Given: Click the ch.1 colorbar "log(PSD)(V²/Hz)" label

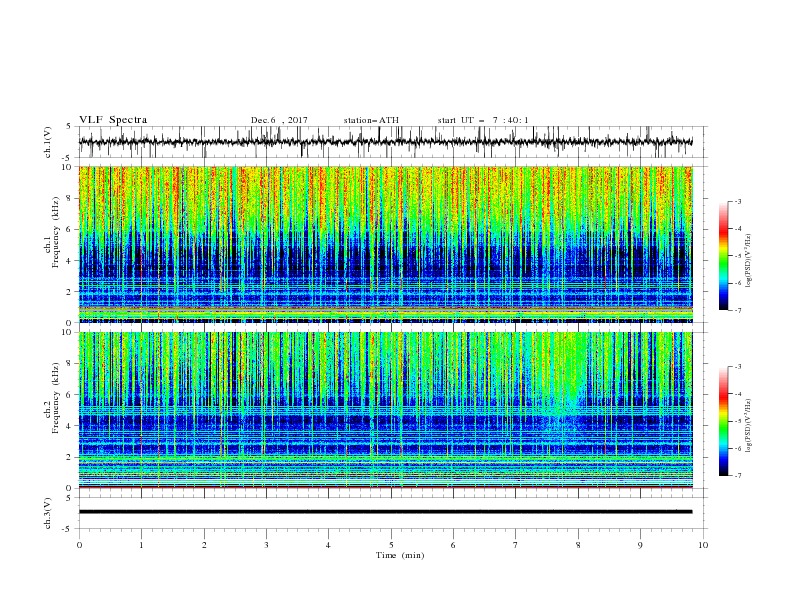Looking at the screenshot, I should pos(748,261).
